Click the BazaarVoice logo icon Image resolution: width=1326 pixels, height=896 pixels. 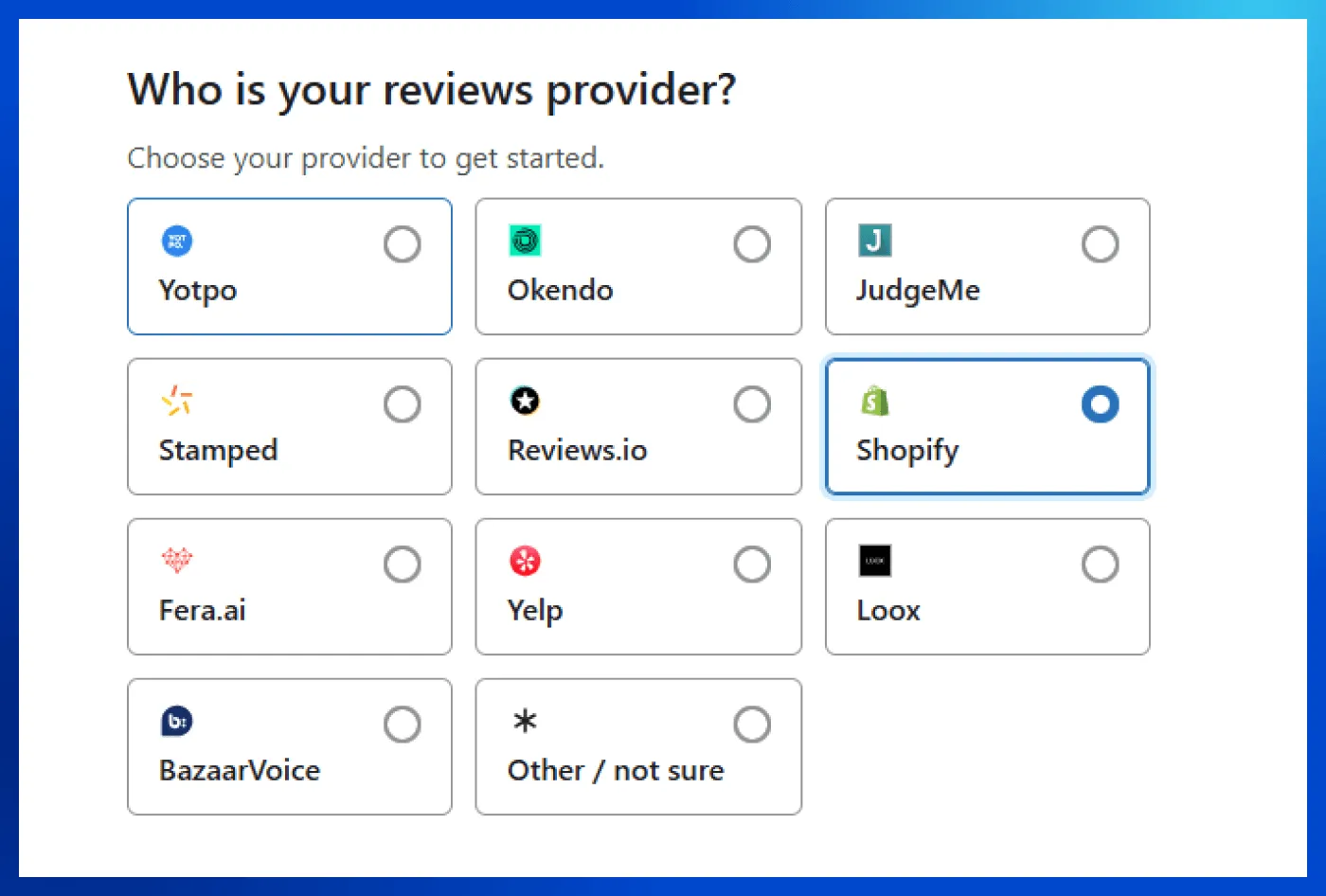point(178,721)
